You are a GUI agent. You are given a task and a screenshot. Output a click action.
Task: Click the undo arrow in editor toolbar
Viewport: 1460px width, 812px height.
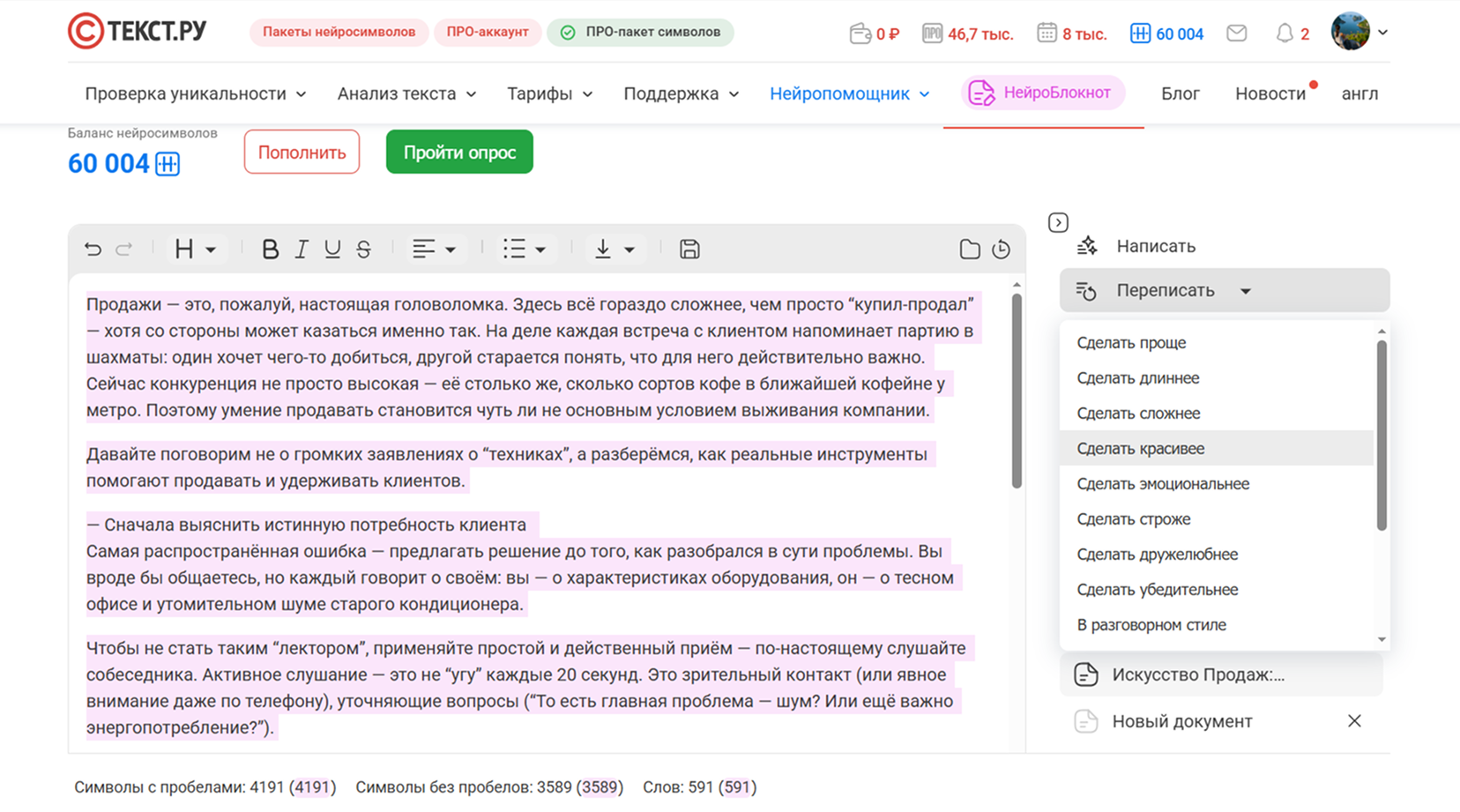tap(93, 250)
